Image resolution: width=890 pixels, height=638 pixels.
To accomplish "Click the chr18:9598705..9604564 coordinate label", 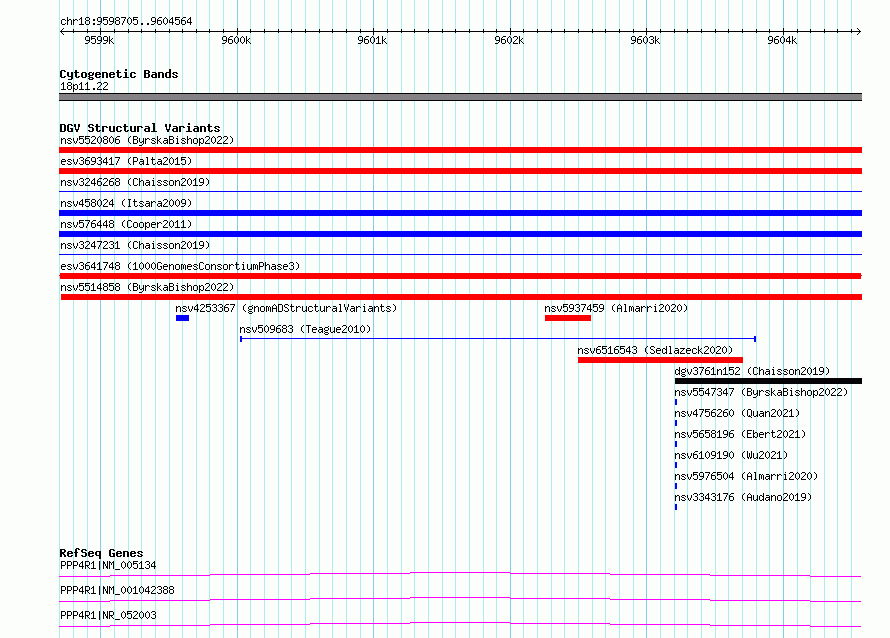I will pyautogui.click(x=126, y=21).
